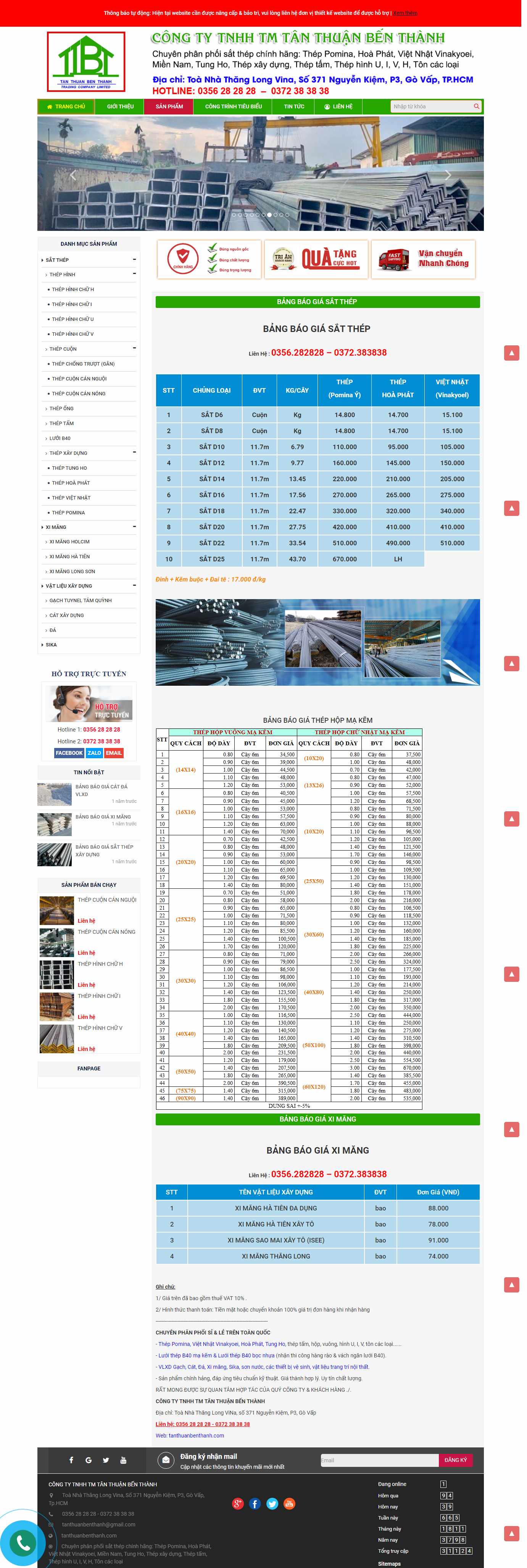Open XI MĂNG HOLCIM category link

coord(69,541)
